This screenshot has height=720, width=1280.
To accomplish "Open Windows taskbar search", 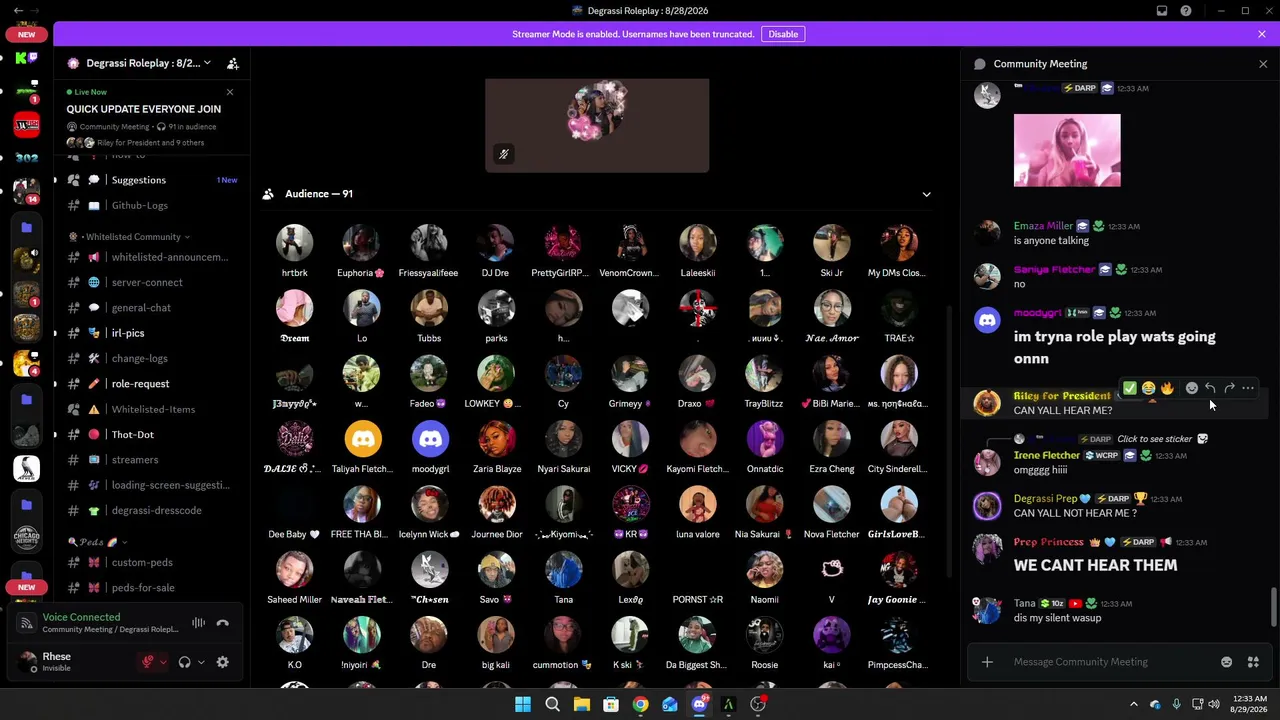I will point(552,705).
